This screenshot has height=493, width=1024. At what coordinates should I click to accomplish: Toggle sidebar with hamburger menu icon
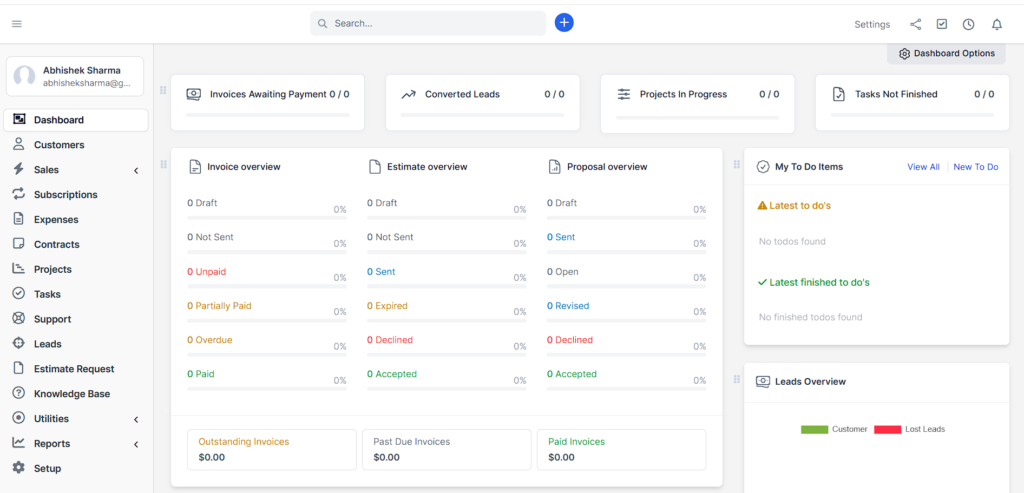click(x=17, y=24)
